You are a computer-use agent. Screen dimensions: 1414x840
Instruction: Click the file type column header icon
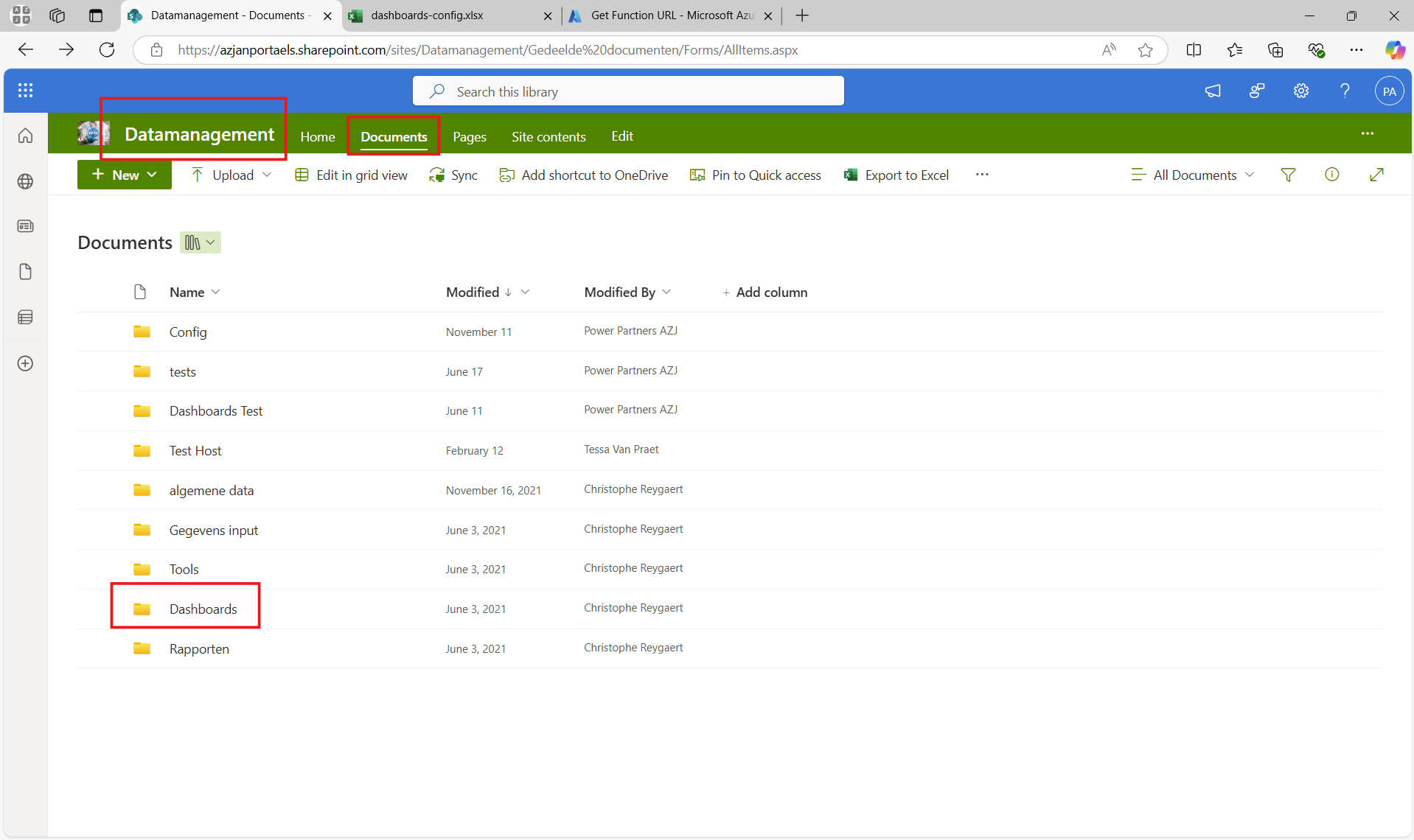140,293
